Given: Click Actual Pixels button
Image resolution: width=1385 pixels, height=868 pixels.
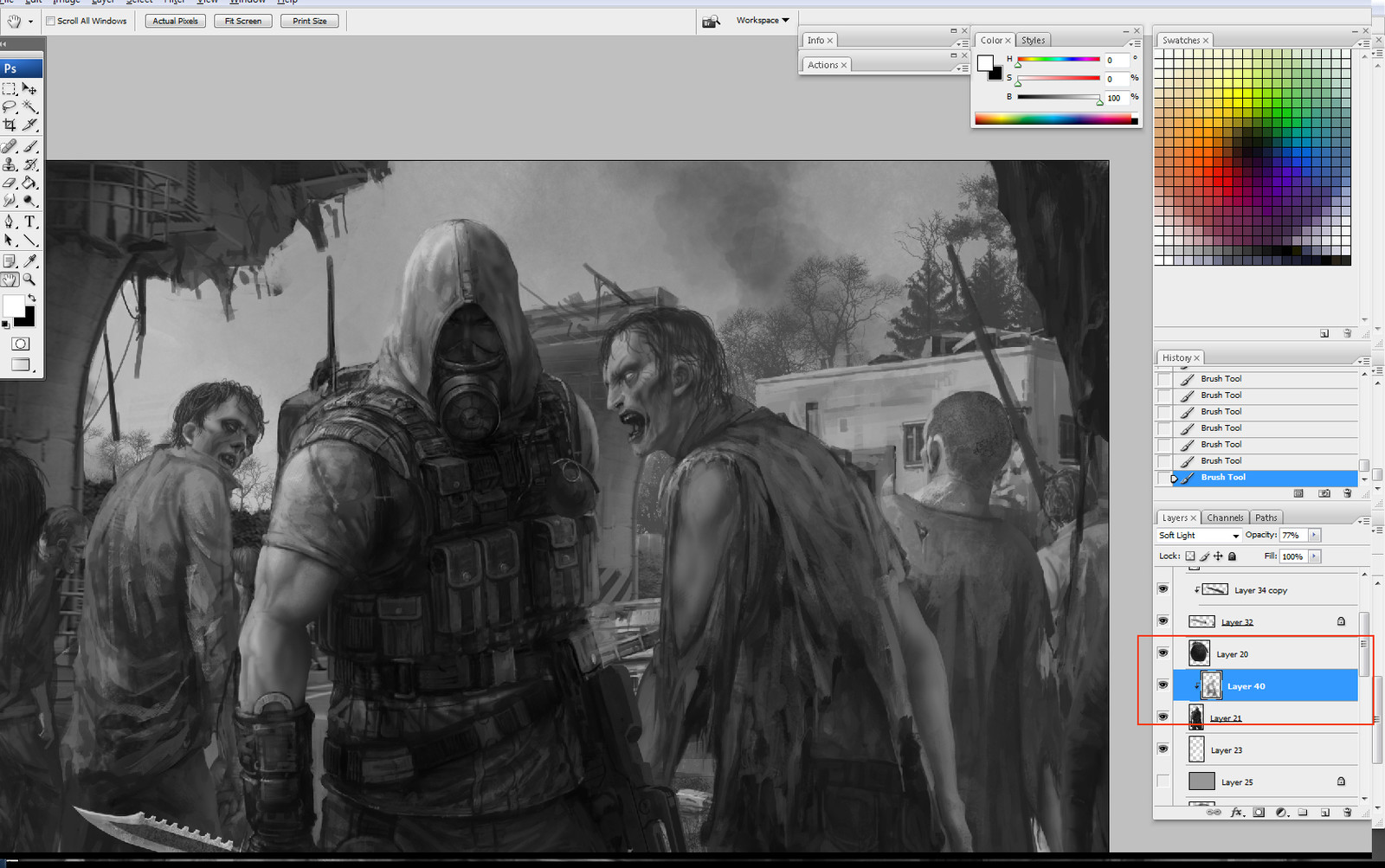Looking at the screenshot, I should click(175, 21).
